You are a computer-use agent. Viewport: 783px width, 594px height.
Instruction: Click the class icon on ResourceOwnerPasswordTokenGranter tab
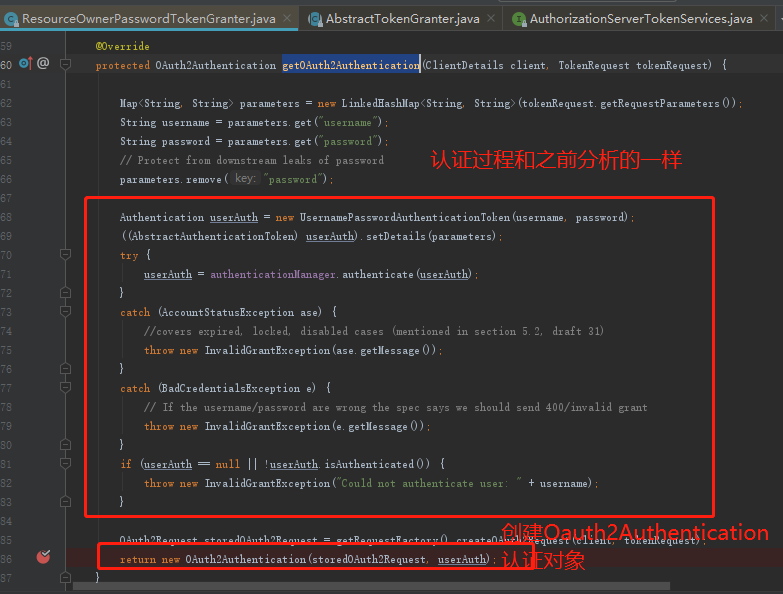11,19
